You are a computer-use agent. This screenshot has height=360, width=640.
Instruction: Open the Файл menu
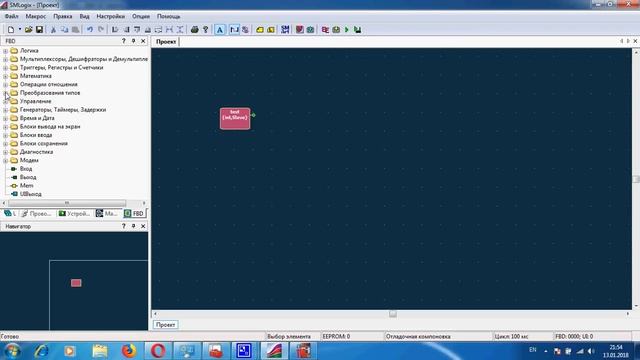tap(11, 16)
